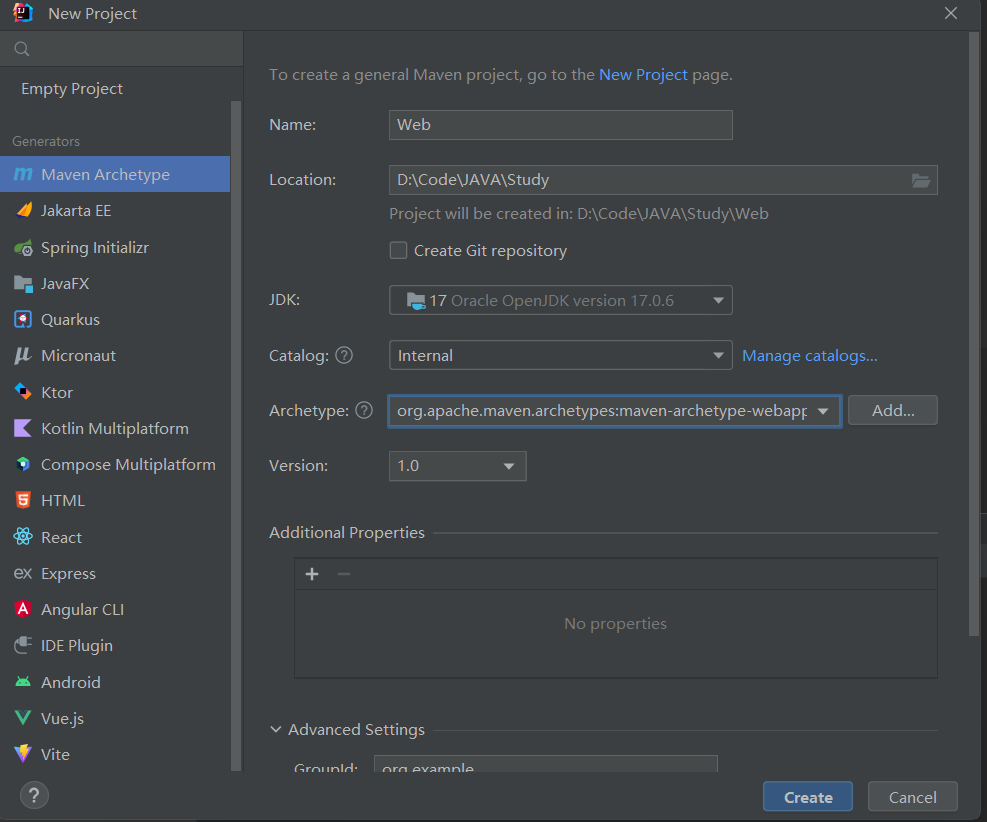Click the Add... archetype button

(x=893, y=410)
